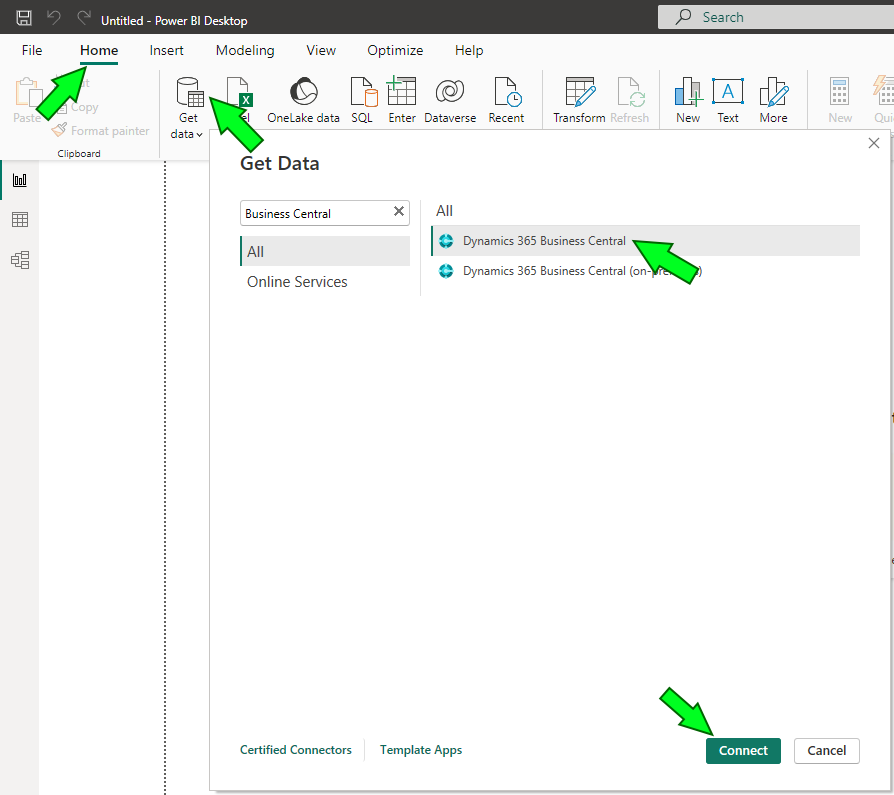Close the Get Data dialog
Screen dimensions: 894x795
click(873, 143)
